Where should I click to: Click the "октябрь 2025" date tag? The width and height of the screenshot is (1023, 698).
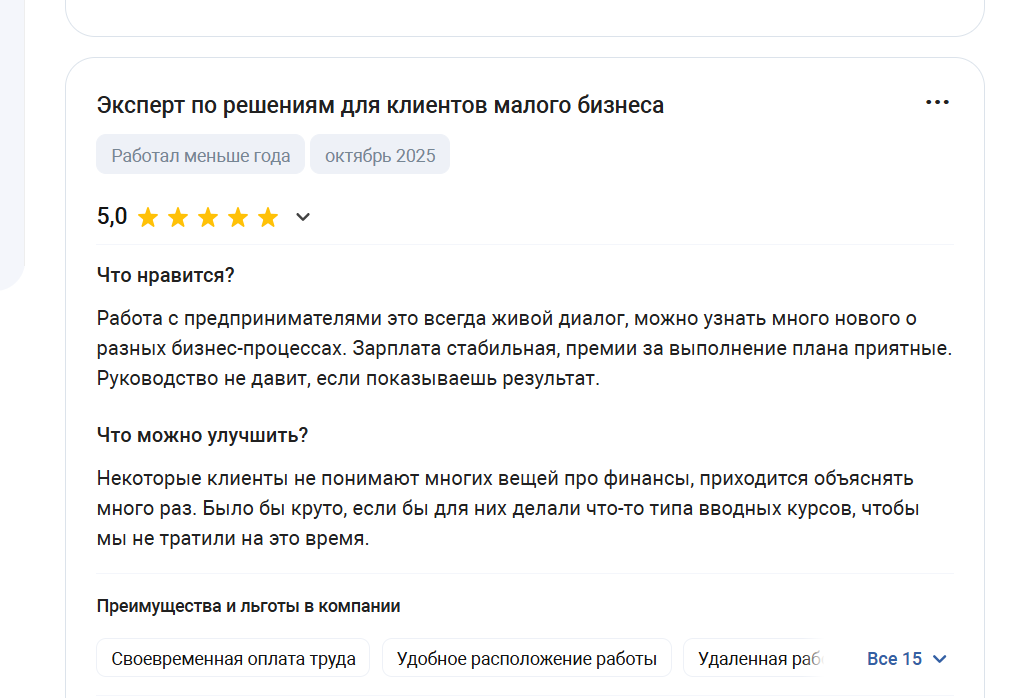point(380,156)
